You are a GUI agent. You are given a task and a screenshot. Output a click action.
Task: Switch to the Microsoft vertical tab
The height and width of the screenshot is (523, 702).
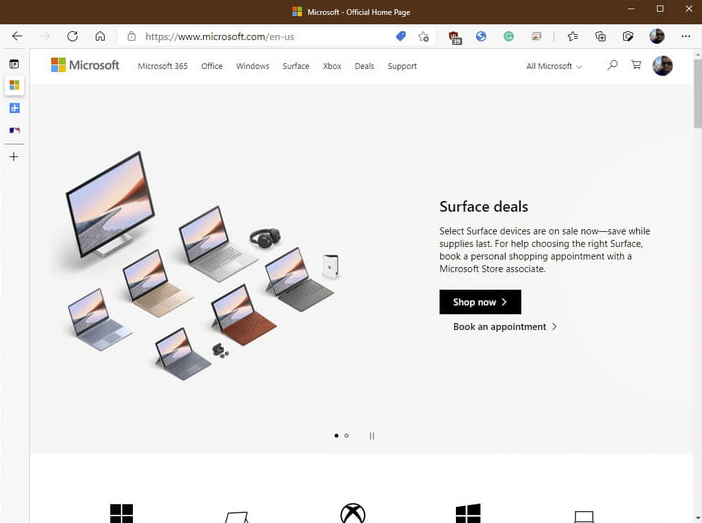[14, 85]
